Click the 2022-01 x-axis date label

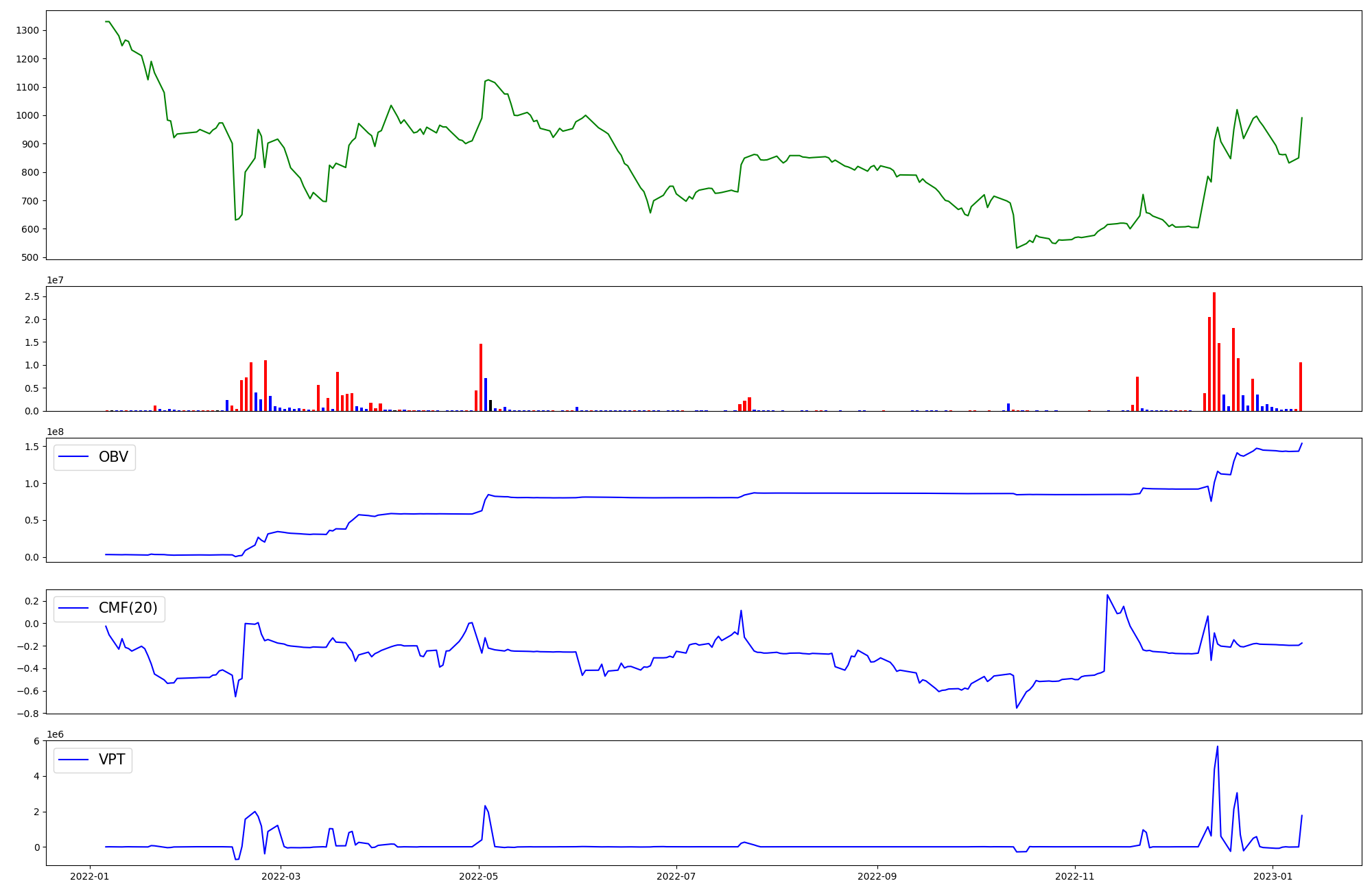91,876
